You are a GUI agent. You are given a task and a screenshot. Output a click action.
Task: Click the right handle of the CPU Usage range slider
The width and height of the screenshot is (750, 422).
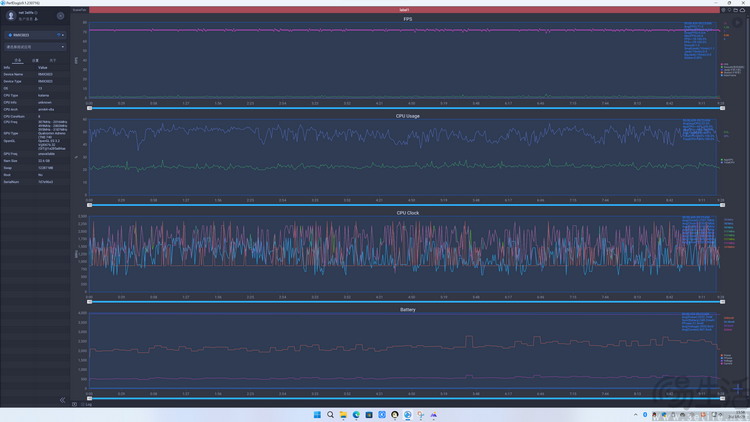point(722,205)
